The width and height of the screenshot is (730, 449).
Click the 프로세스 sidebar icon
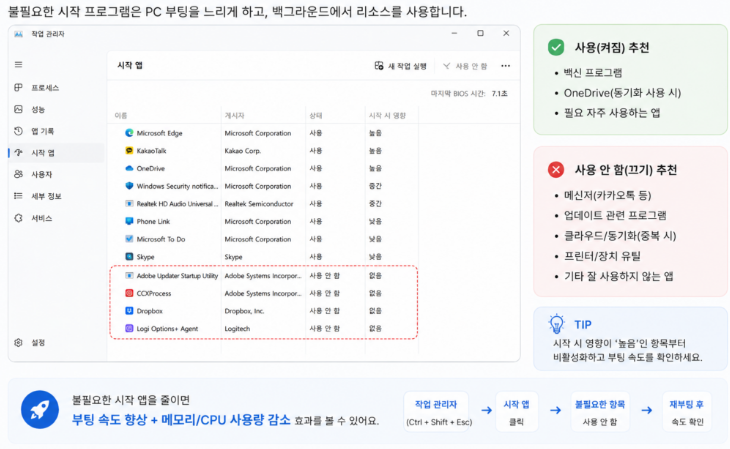click(18, 87)
